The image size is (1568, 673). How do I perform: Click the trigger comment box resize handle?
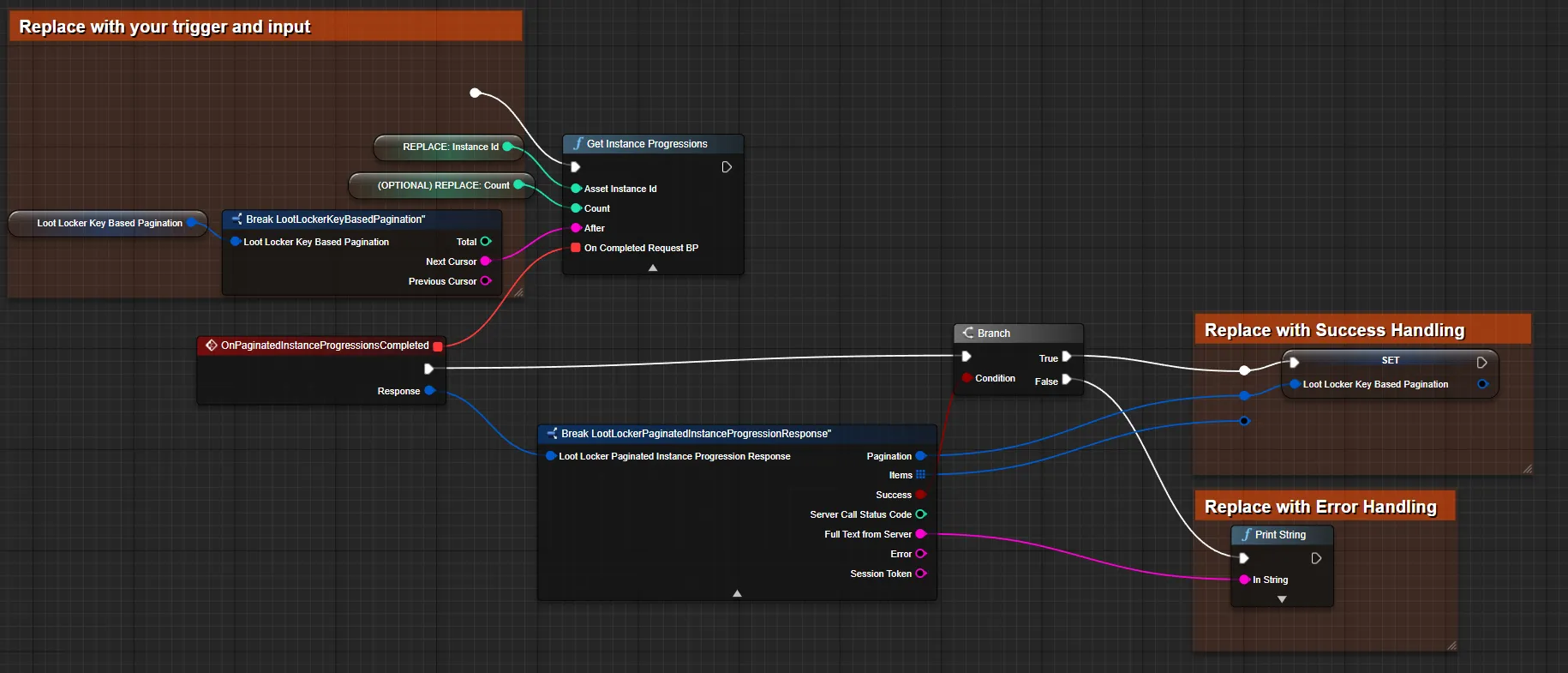(518, 292)
